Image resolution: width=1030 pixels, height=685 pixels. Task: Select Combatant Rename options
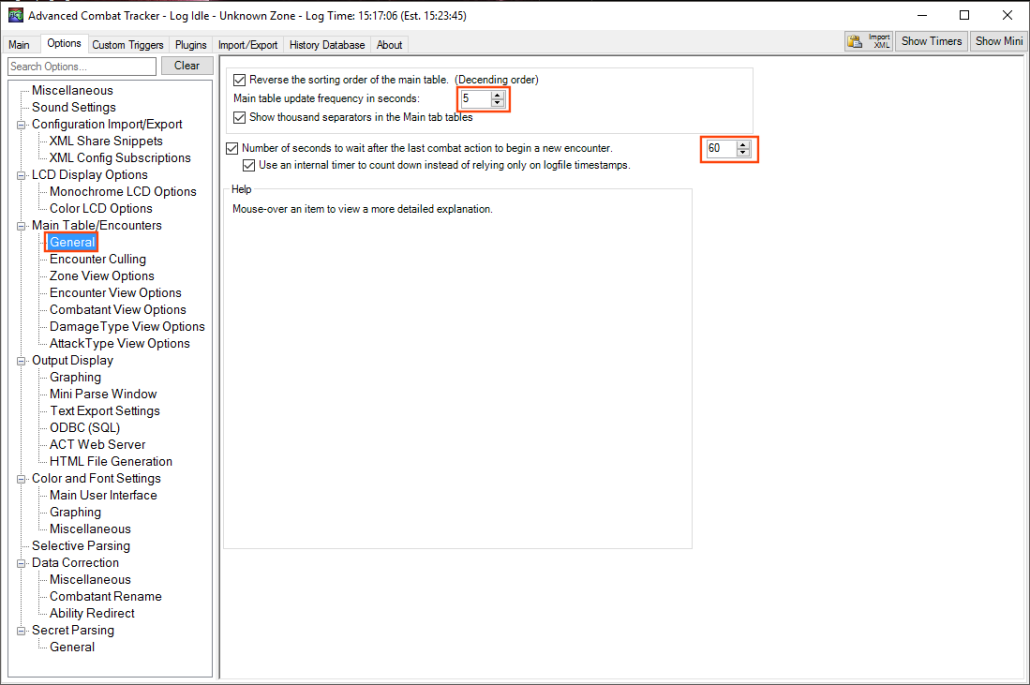coord(106,597)
